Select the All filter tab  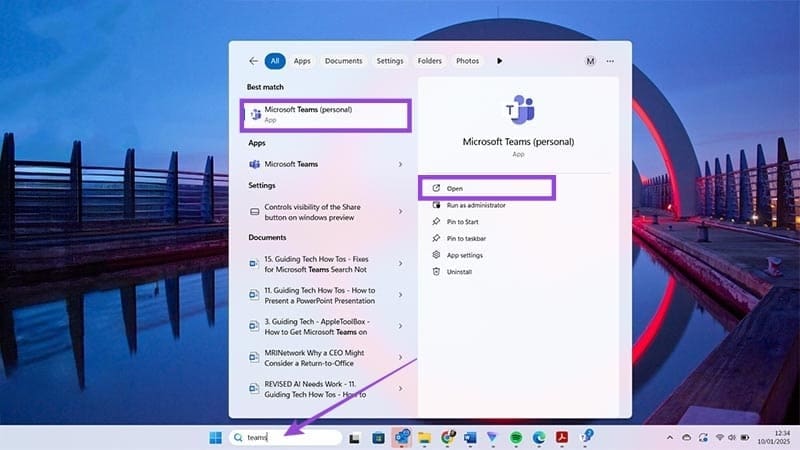pos(275,61)
